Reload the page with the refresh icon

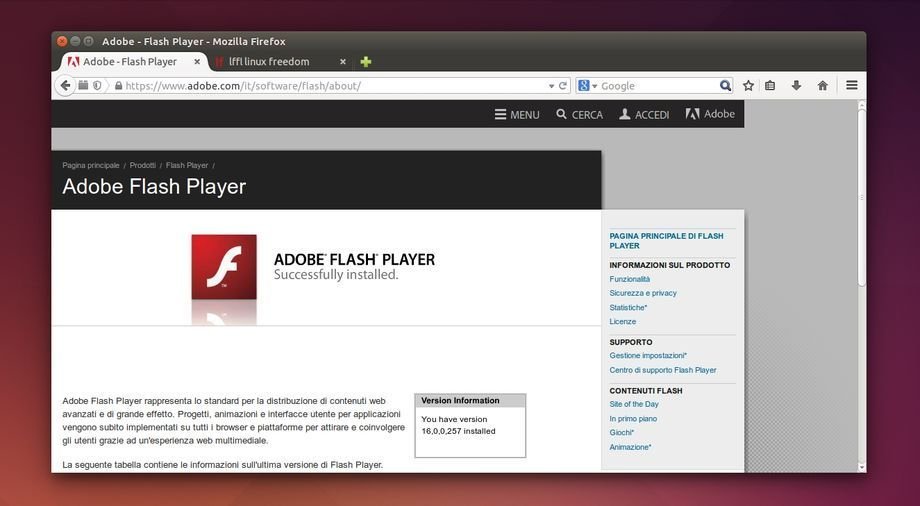(563, 86)
